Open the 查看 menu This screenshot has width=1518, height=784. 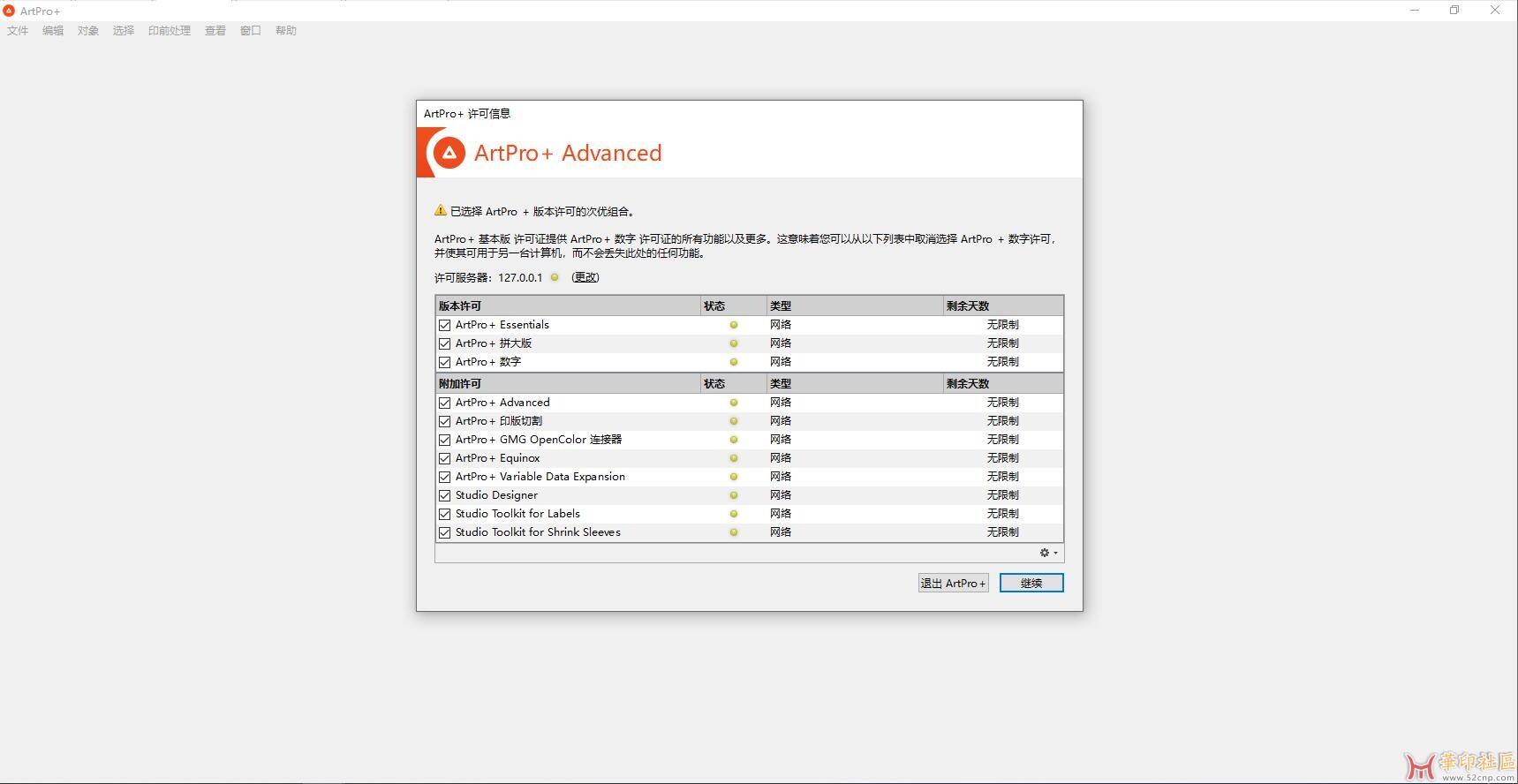pyautogui.click(x=215, y=30)
